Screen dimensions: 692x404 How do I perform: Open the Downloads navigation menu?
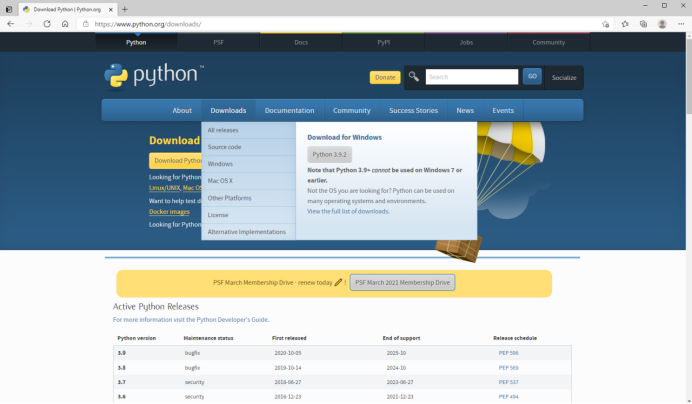[228, 110]
